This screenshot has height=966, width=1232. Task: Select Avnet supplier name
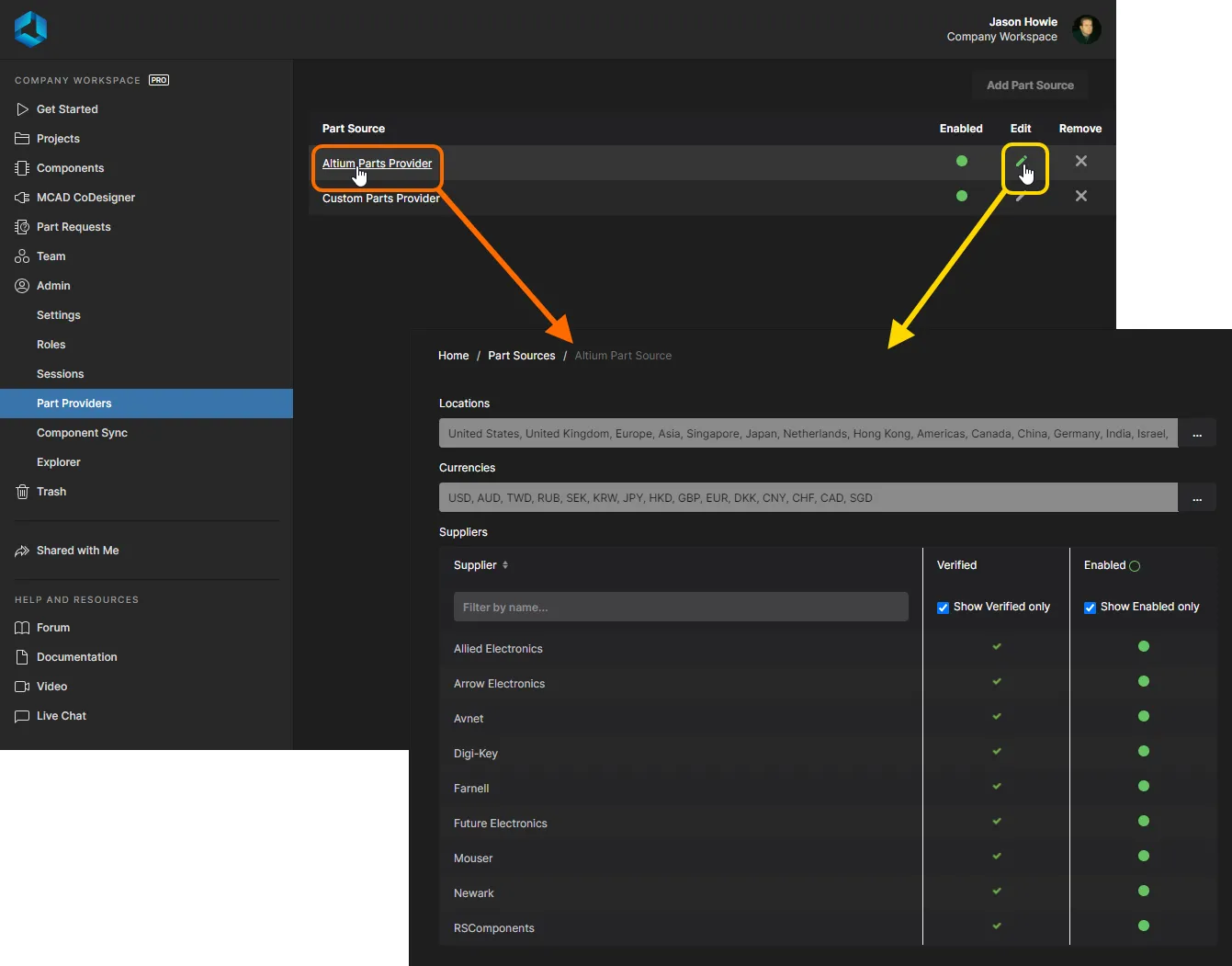pos(469,719)
